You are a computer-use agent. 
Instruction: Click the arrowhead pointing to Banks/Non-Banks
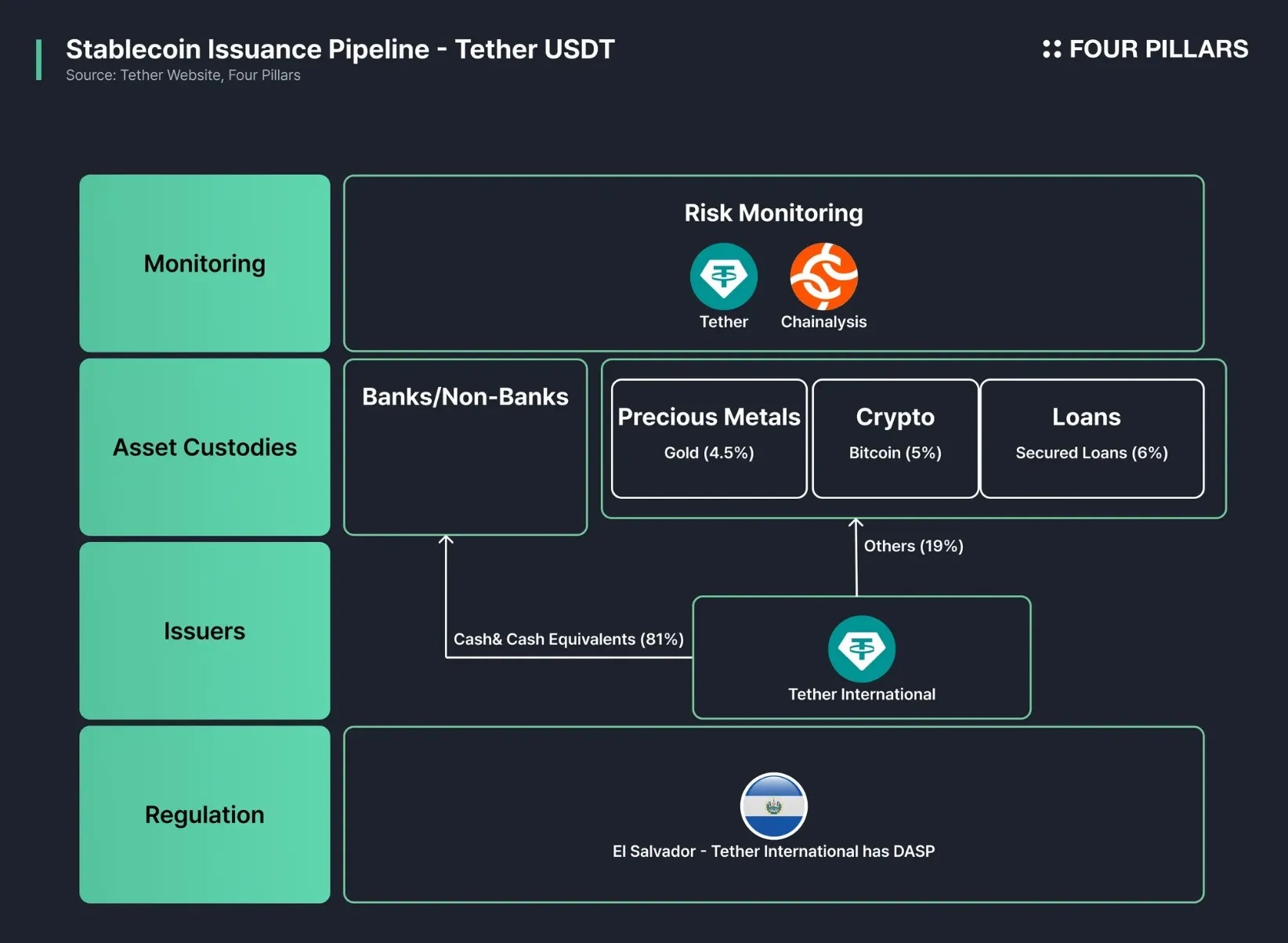click(446, 540)
